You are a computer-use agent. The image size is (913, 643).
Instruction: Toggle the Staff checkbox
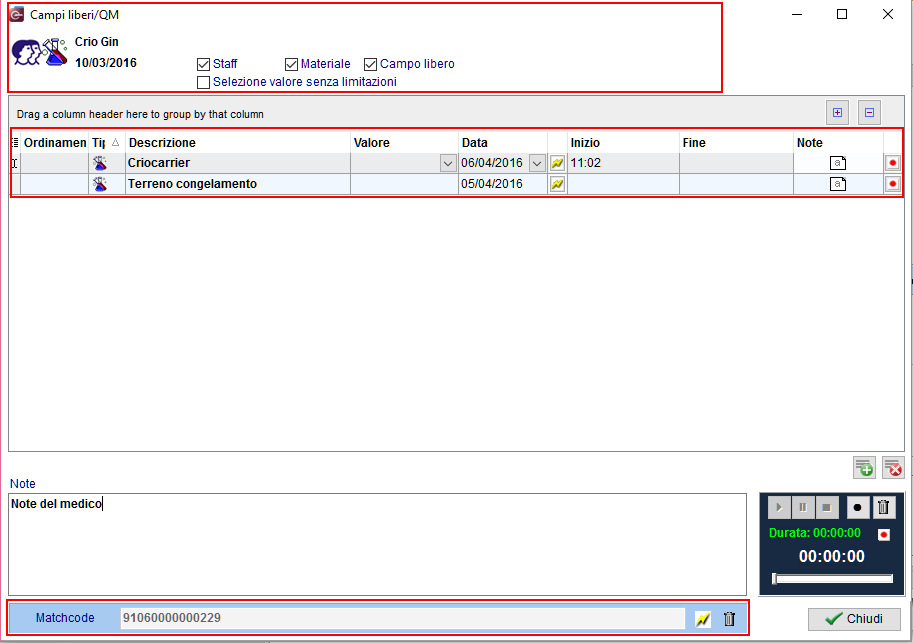203,64
